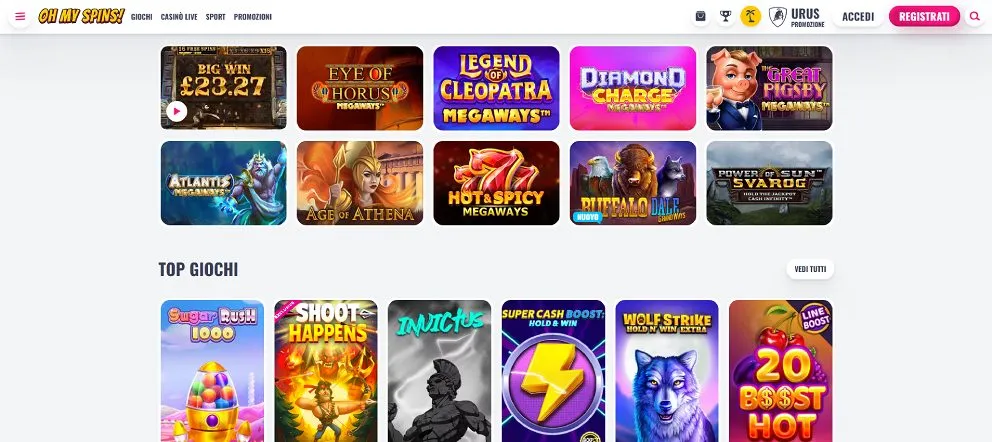This screenshot has width=992, height=442.
Task: Go to Casinò Live section
Action: pos(179,17)
